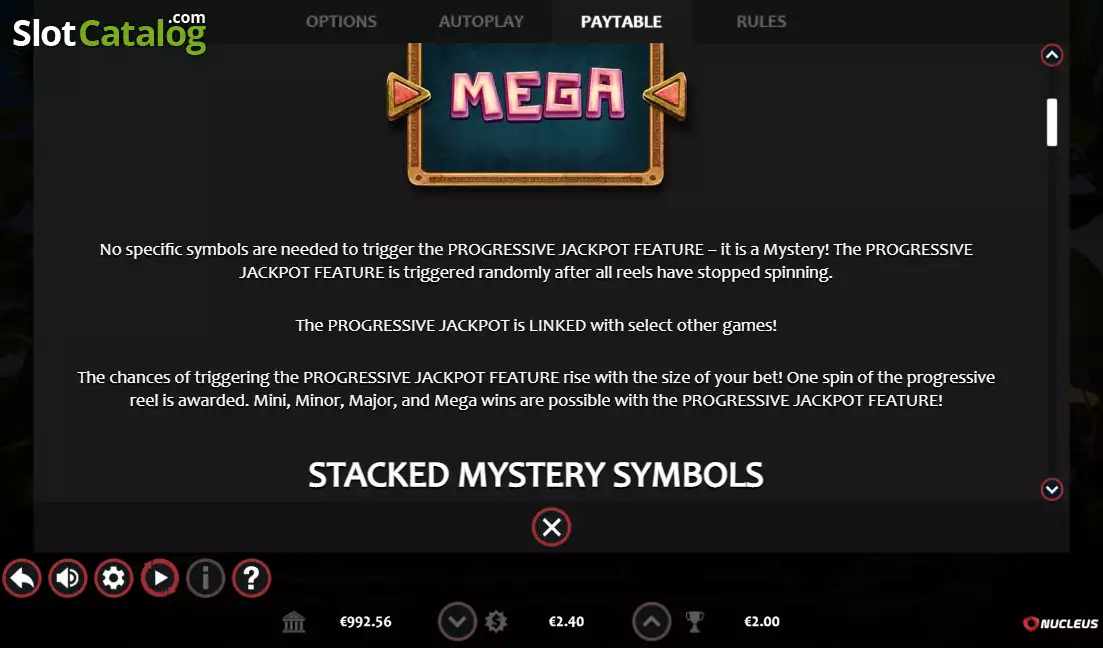This screenshot has height=648, width=1103.
Task: Select the PAYTABLE tab
Action: pyautogui.click(x=621, y=22)
